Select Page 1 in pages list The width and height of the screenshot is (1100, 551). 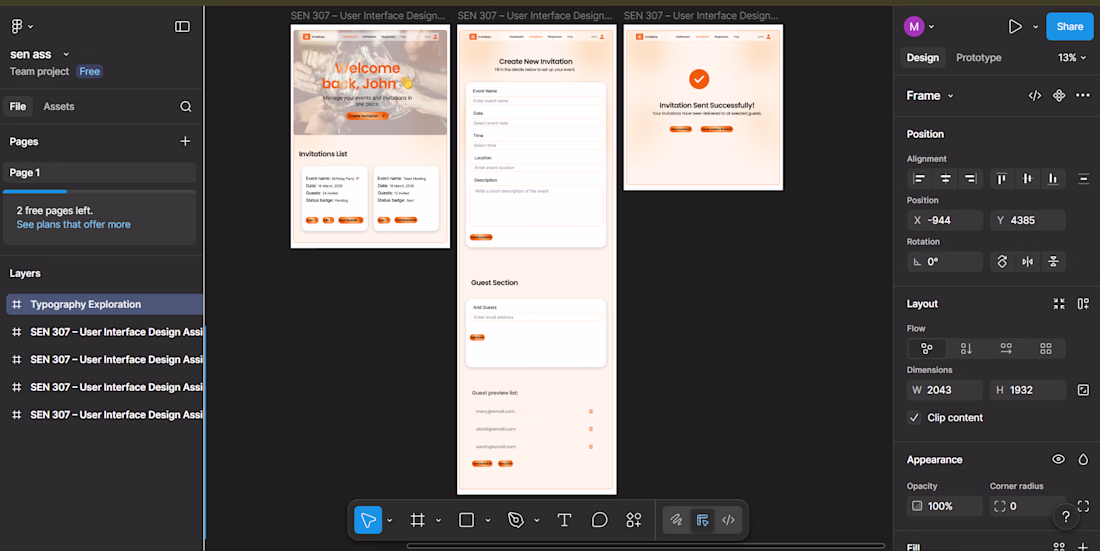pyautogui.click(x=100, y=173)
